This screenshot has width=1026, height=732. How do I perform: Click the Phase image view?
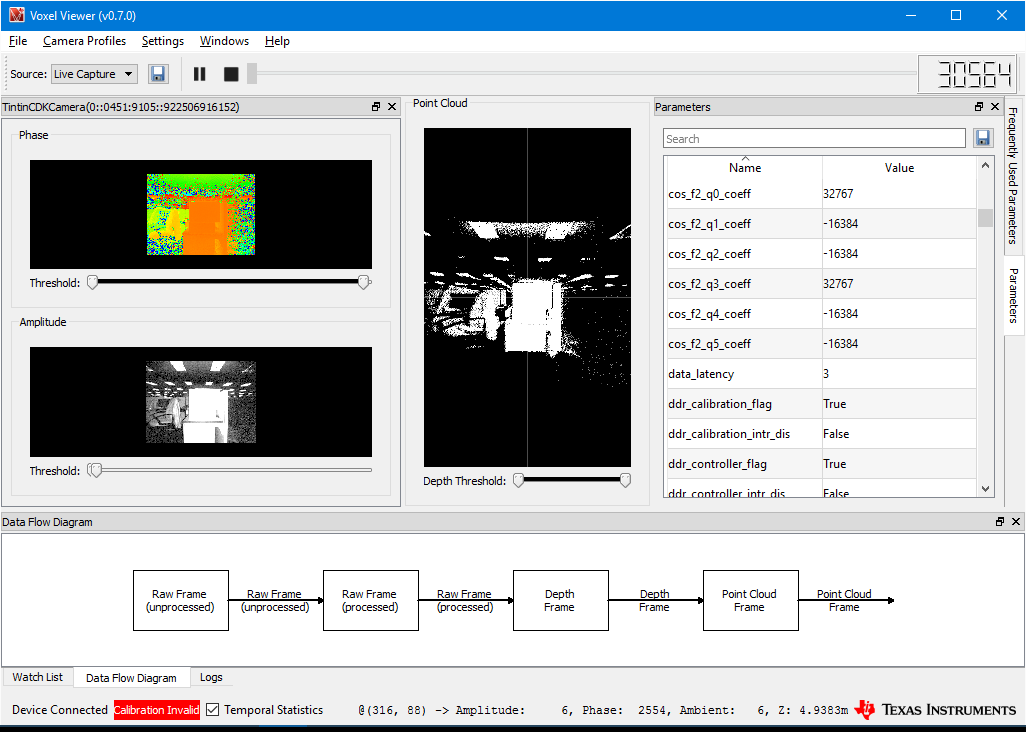coord(201,214)
